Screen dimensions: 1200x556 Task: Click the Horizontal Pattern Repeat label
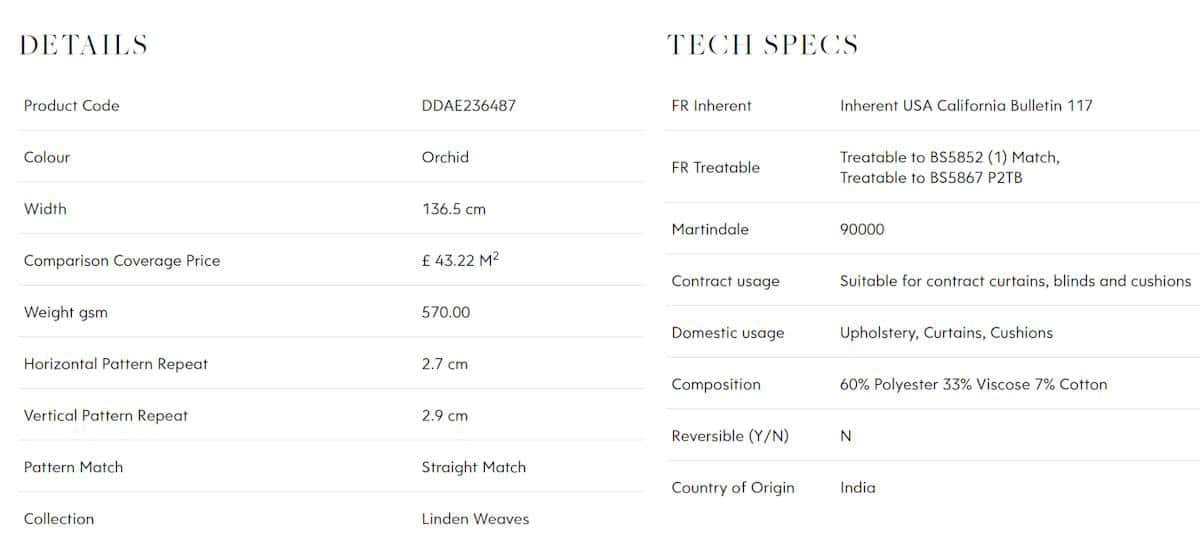116,364
